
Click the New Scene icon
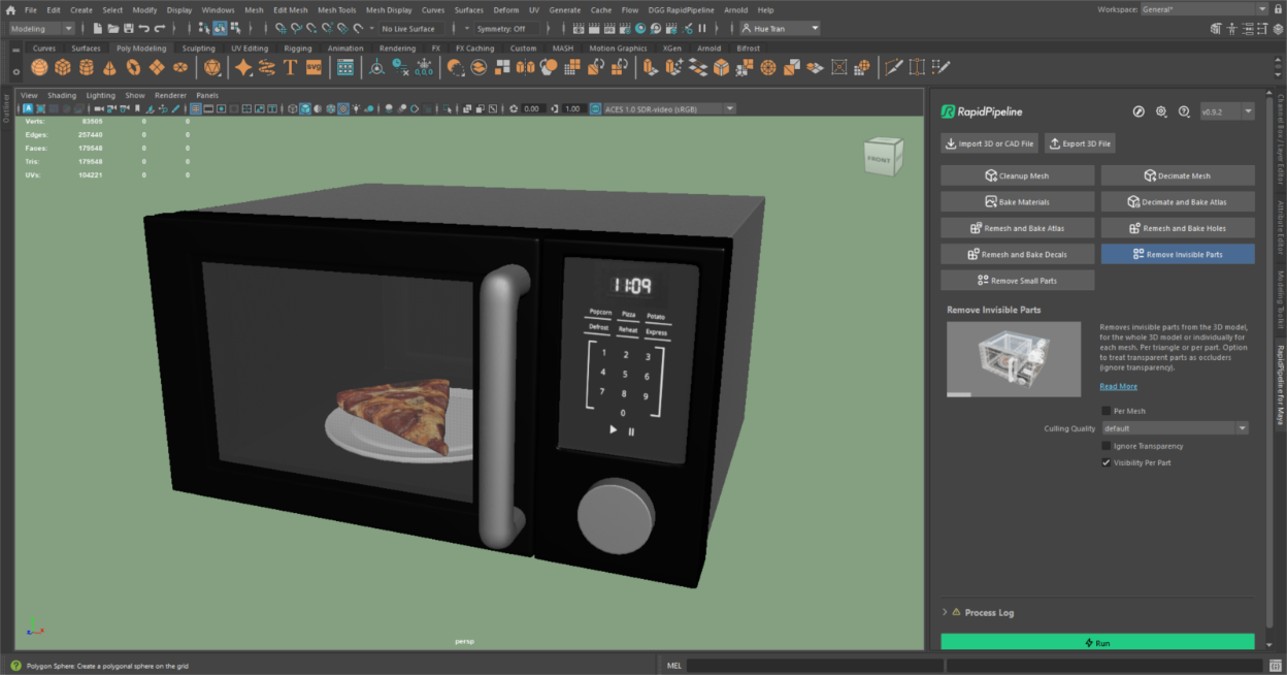point(97,29)
